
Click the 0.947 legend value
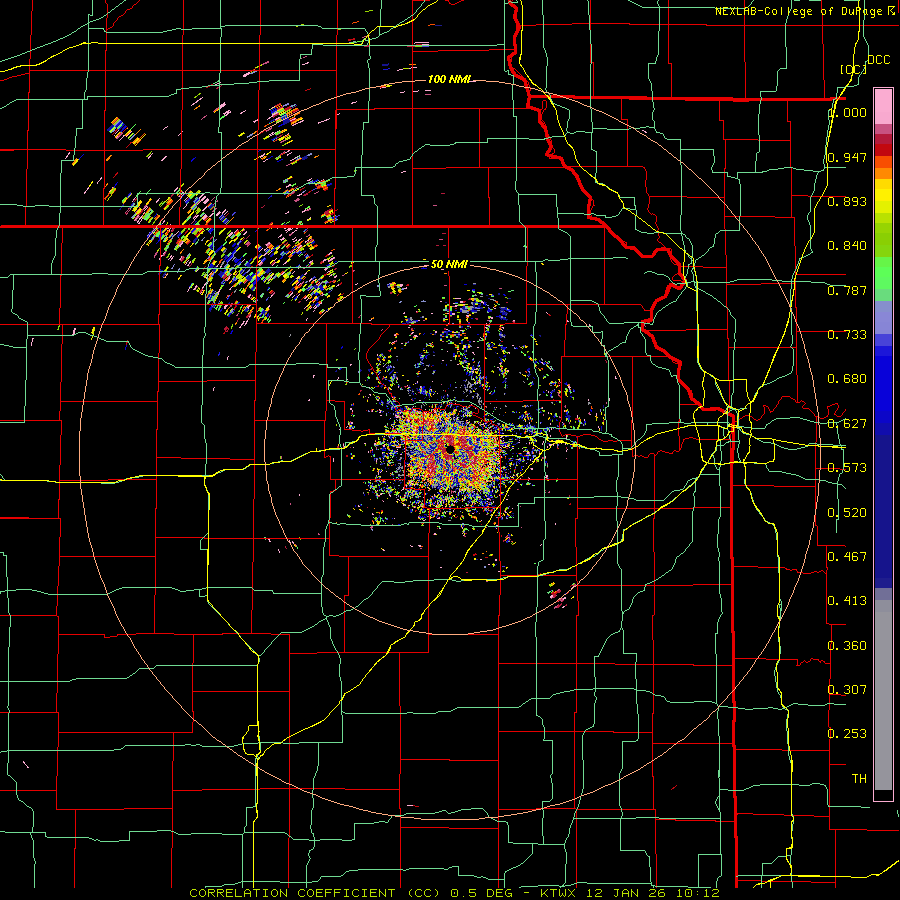(847, 157)
